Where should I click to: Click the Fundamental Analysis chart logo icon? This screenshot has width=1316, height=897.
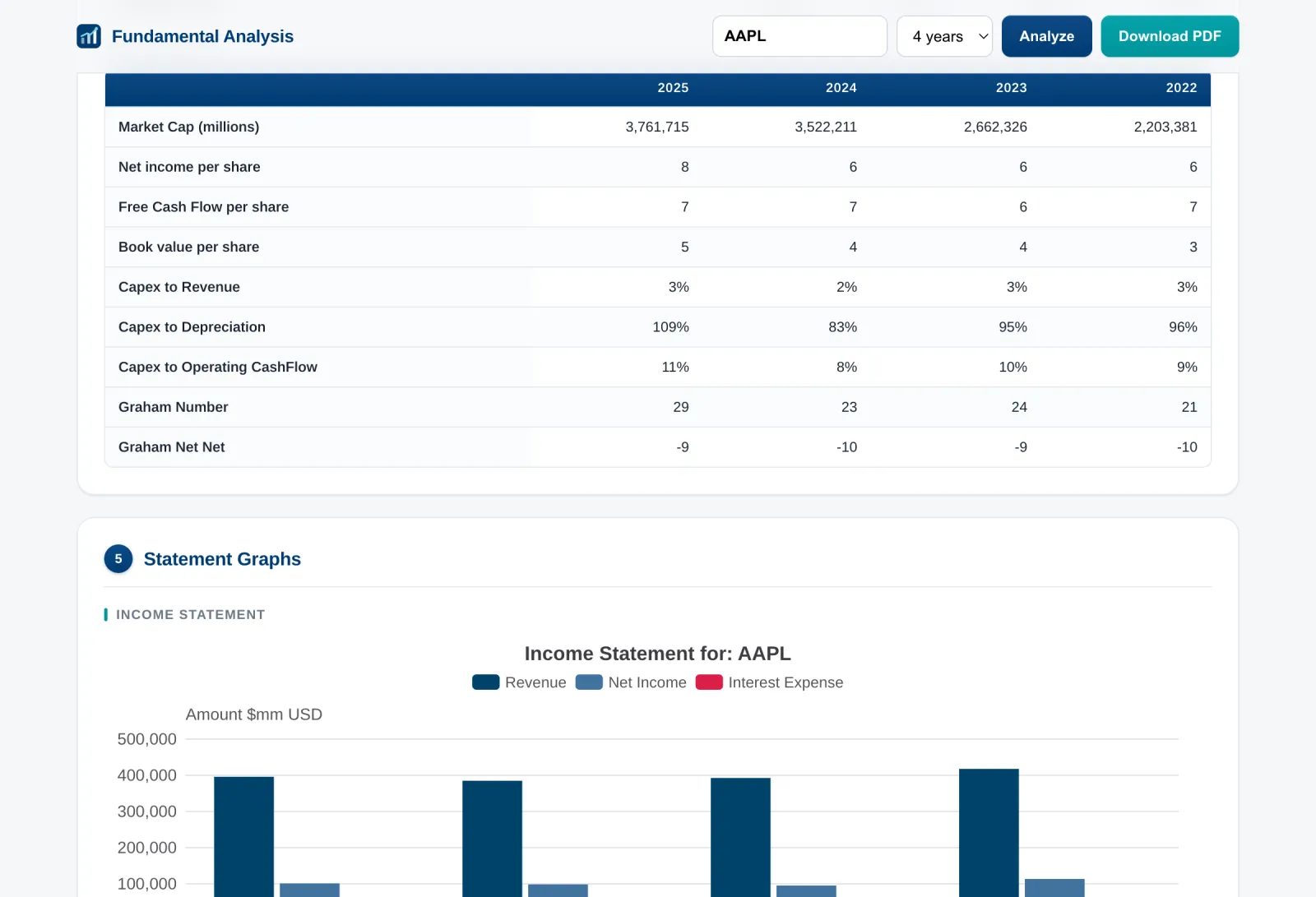coord(89,36)
